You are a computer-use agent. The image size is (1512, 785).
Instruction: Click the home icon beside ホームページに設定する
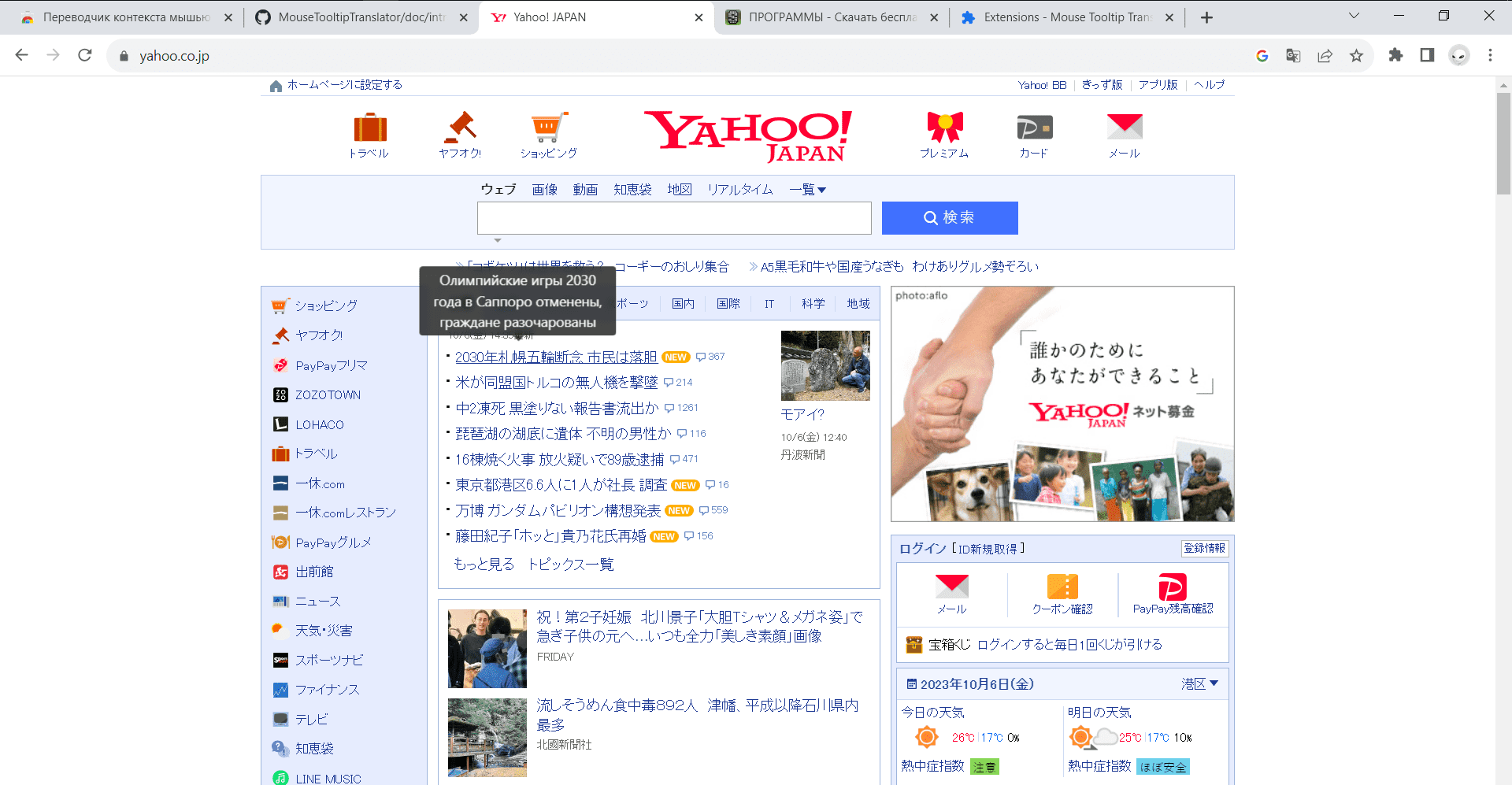click(x=276, y=86)
